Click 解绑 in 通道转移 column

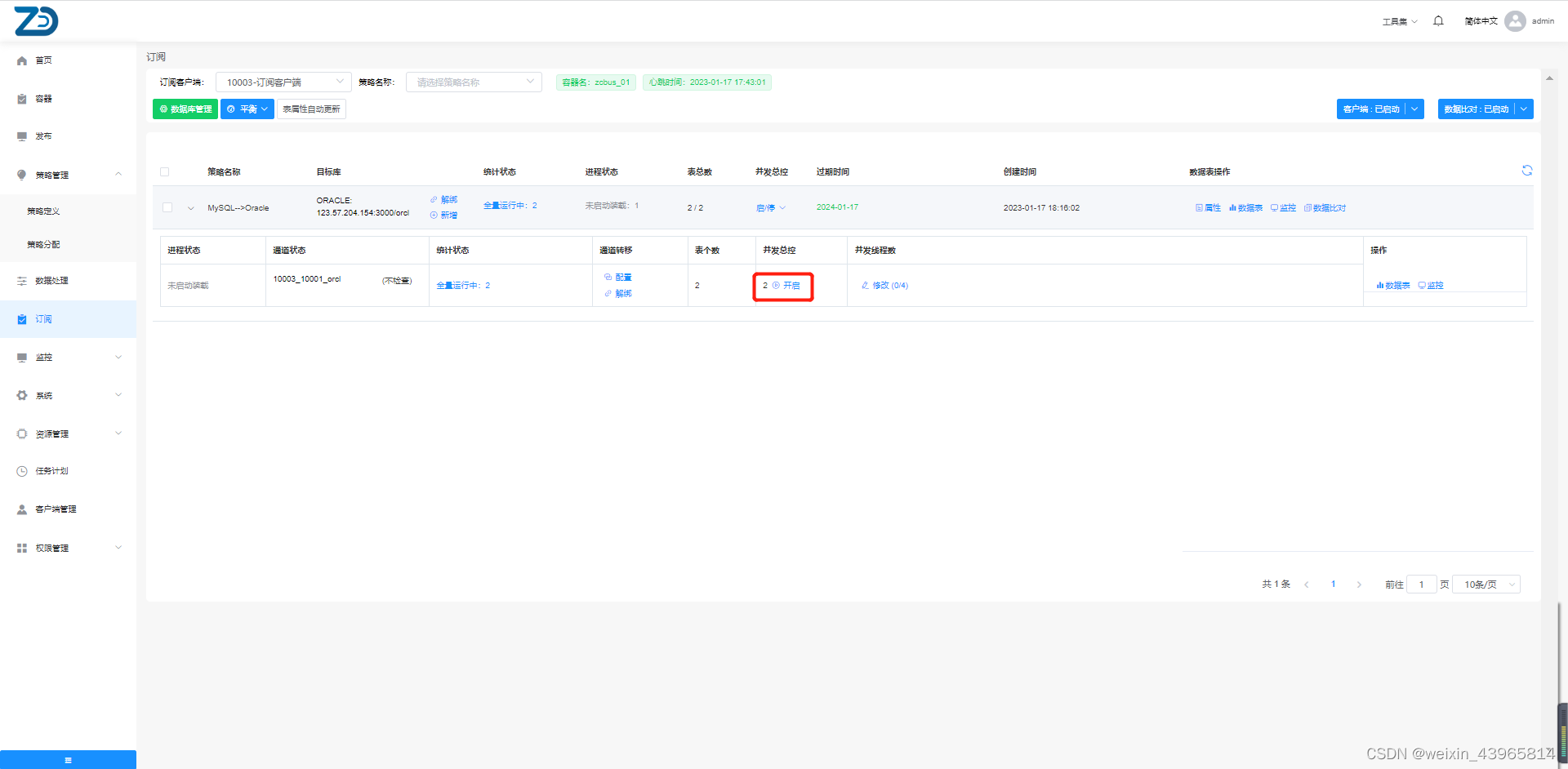[x=618, y=294]
